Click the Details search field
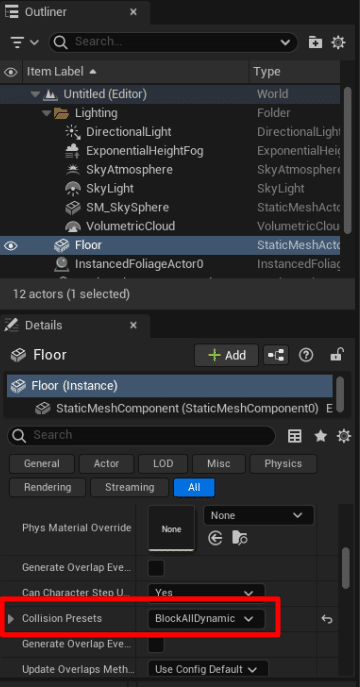The image size is (360, 687). (141, 435)
